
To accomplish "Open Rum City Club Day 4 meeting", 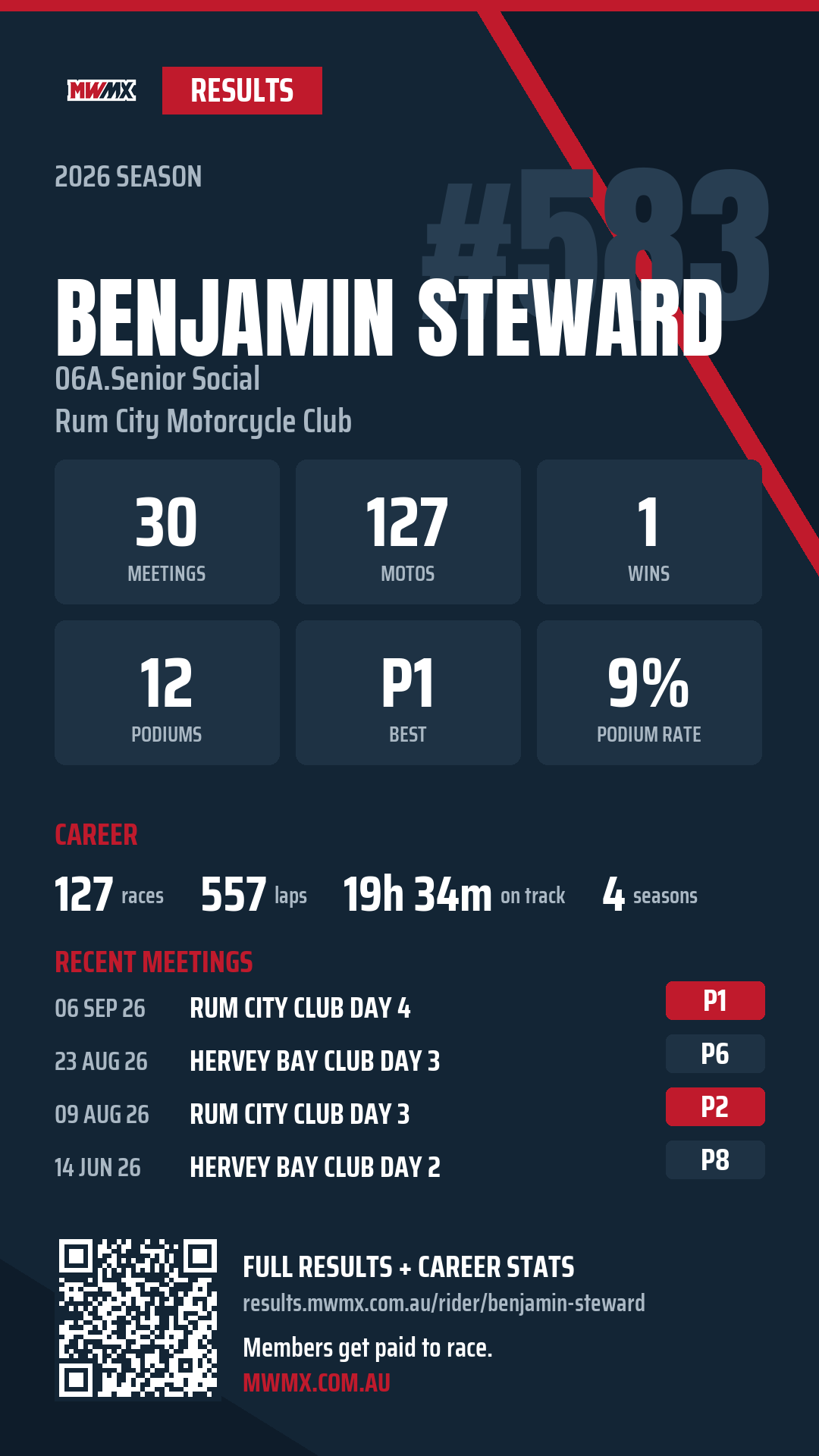I will click(300, 1008).
